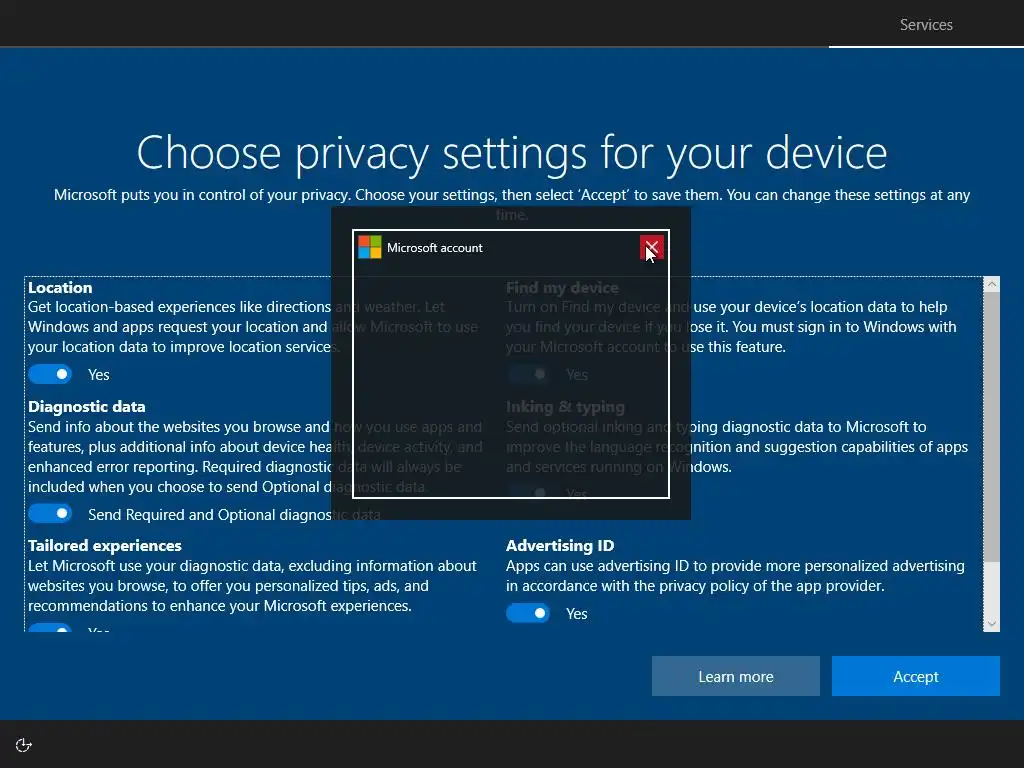Click the Tailored experiences heading
The image size is (1024, 768).
[104, 545]
